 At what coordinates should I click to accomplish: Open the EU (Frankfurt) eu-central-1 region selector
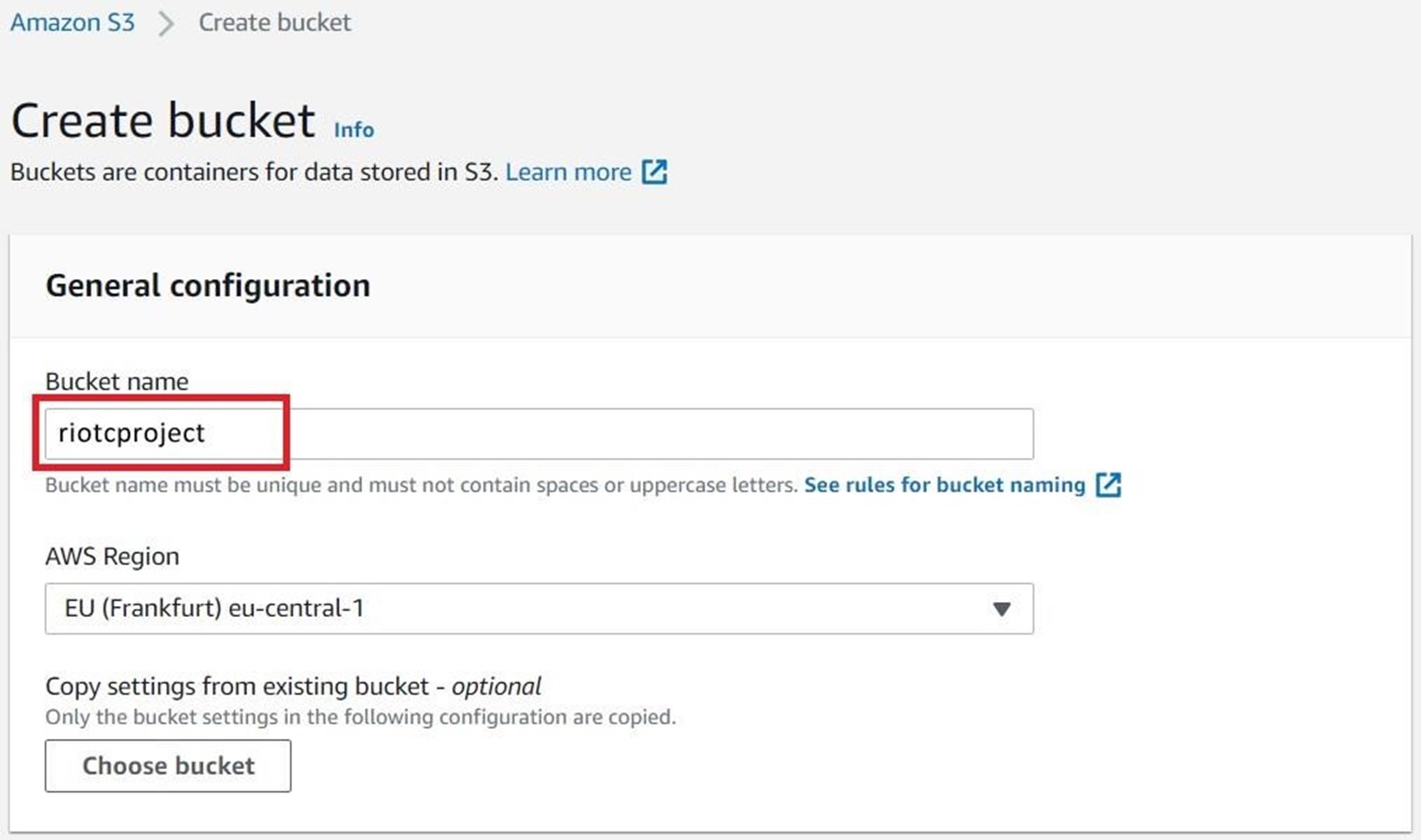click(539, 609)
